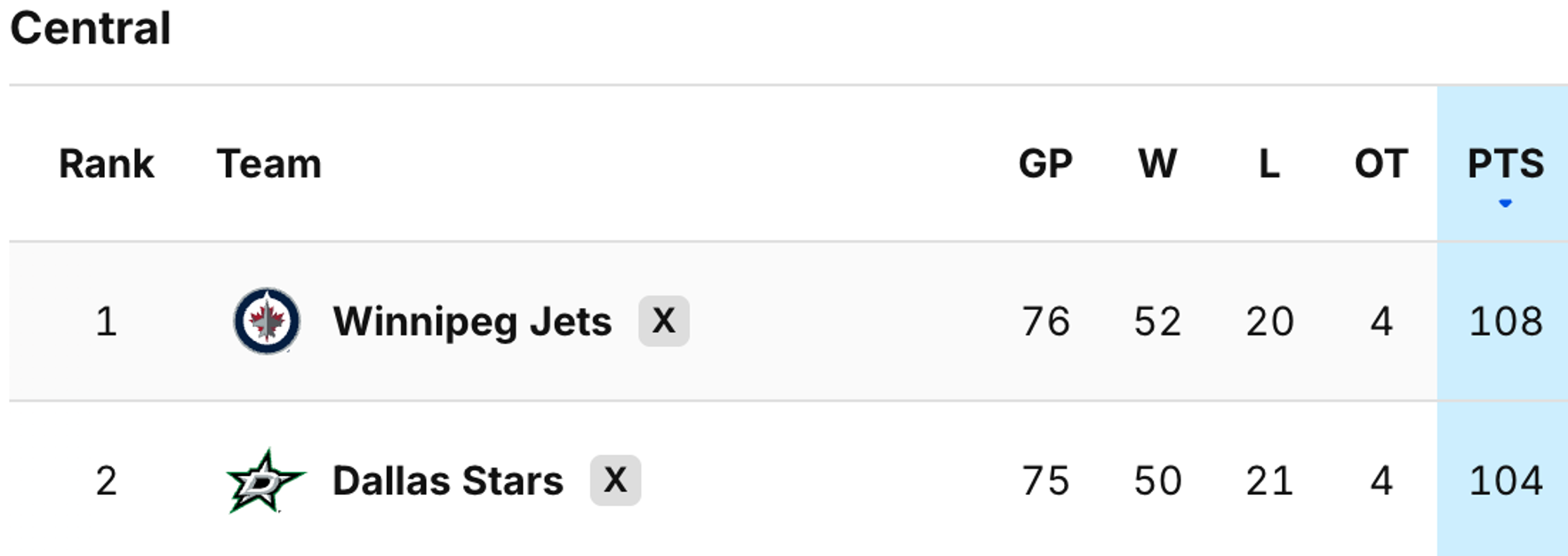Click the Dallas Stars team logo
The width and height of the screenshot is (1568, 556).
coord(265,481)
